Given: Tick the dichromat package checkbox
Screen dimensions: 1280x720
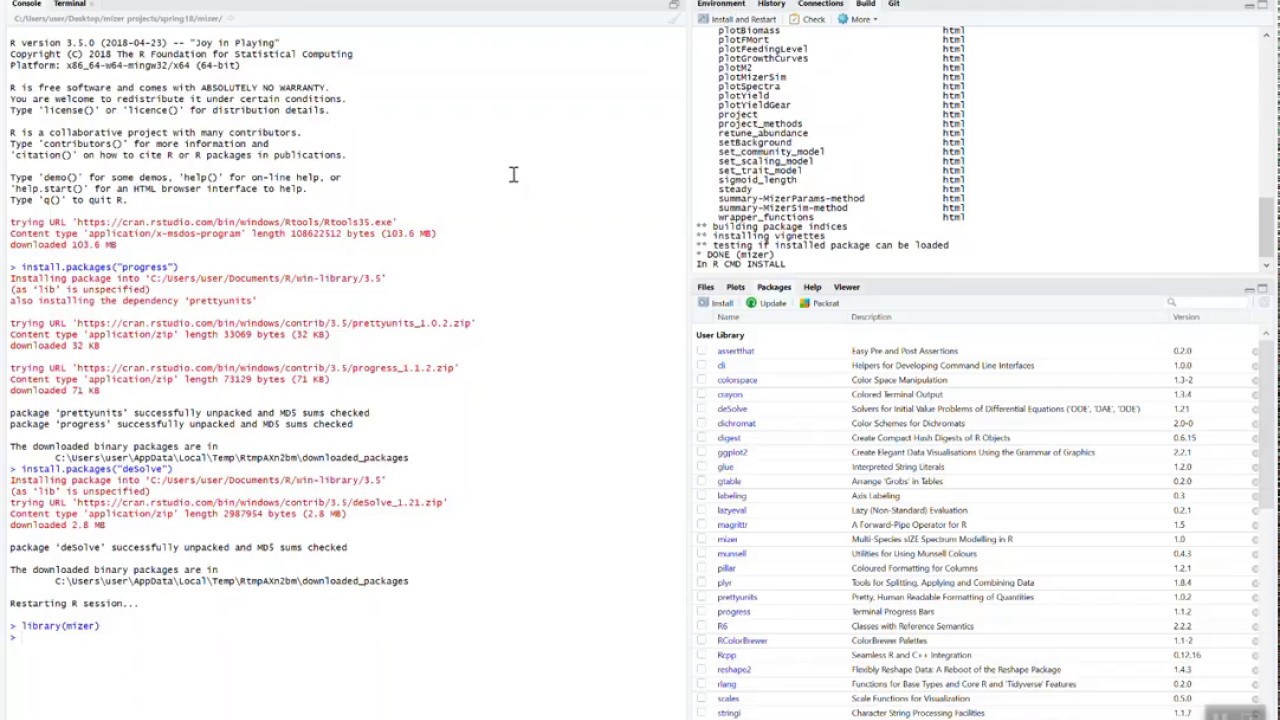Looking at the screenshot, I should point(701,424).
